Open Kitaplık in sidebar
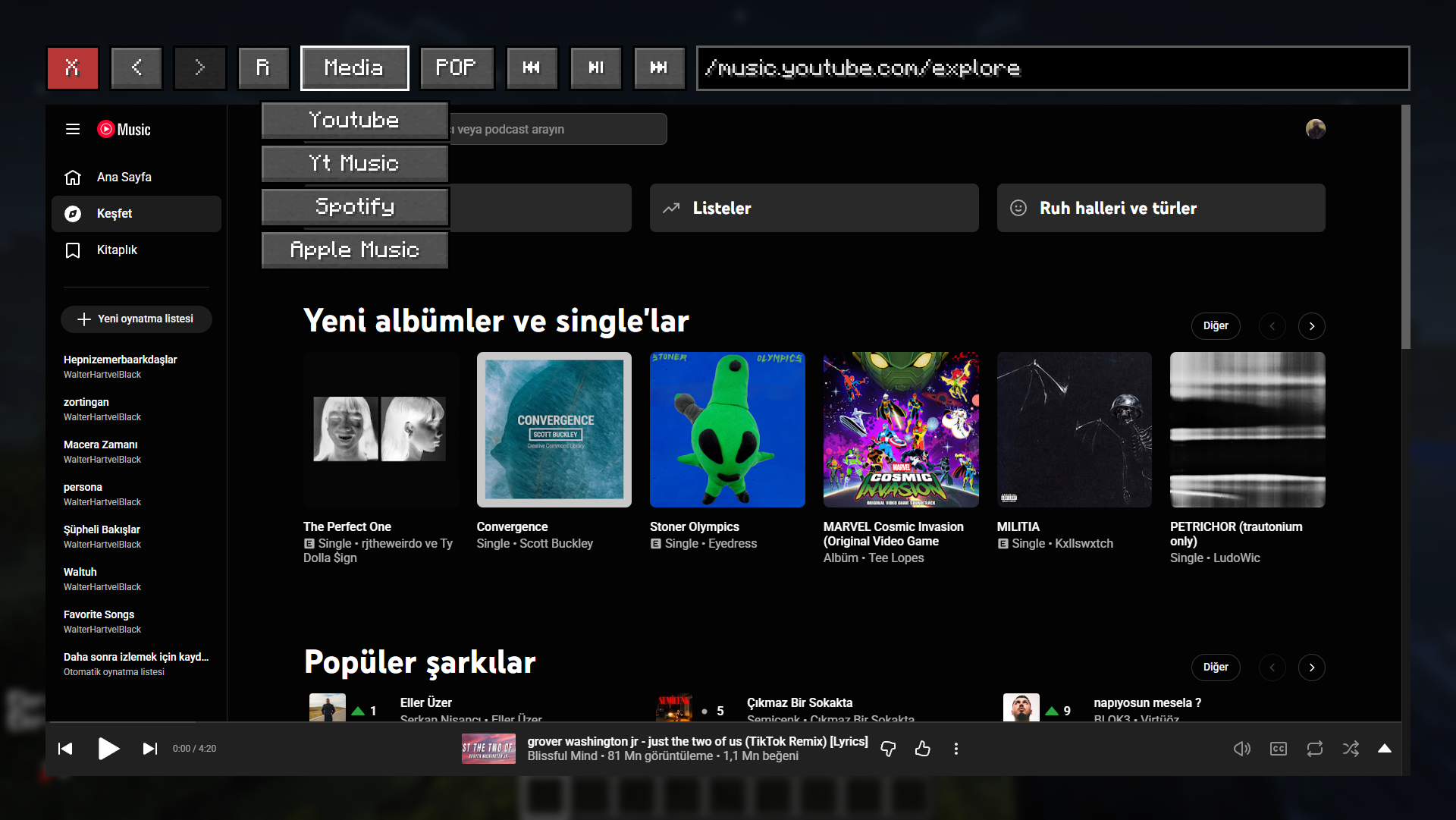The height and width of the screenshot is (820, 1456). pyautogui.click(x=136, y=250)
